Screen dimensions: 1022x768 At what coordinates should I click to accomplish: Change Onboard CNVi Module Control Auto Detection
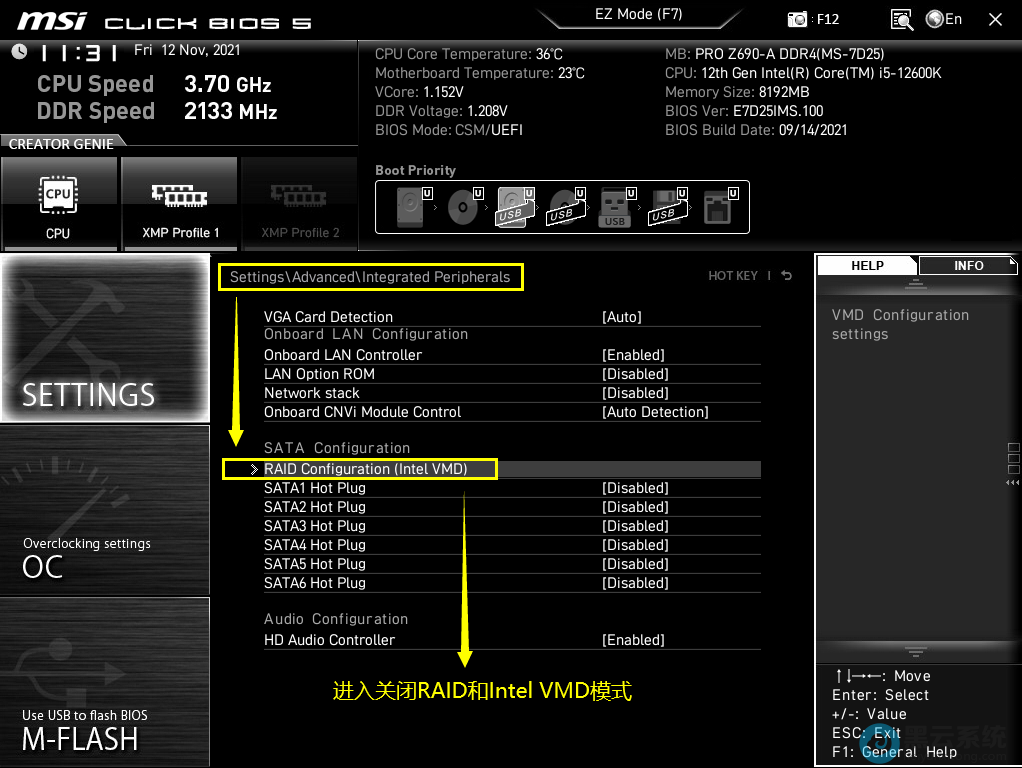[654, 412]
